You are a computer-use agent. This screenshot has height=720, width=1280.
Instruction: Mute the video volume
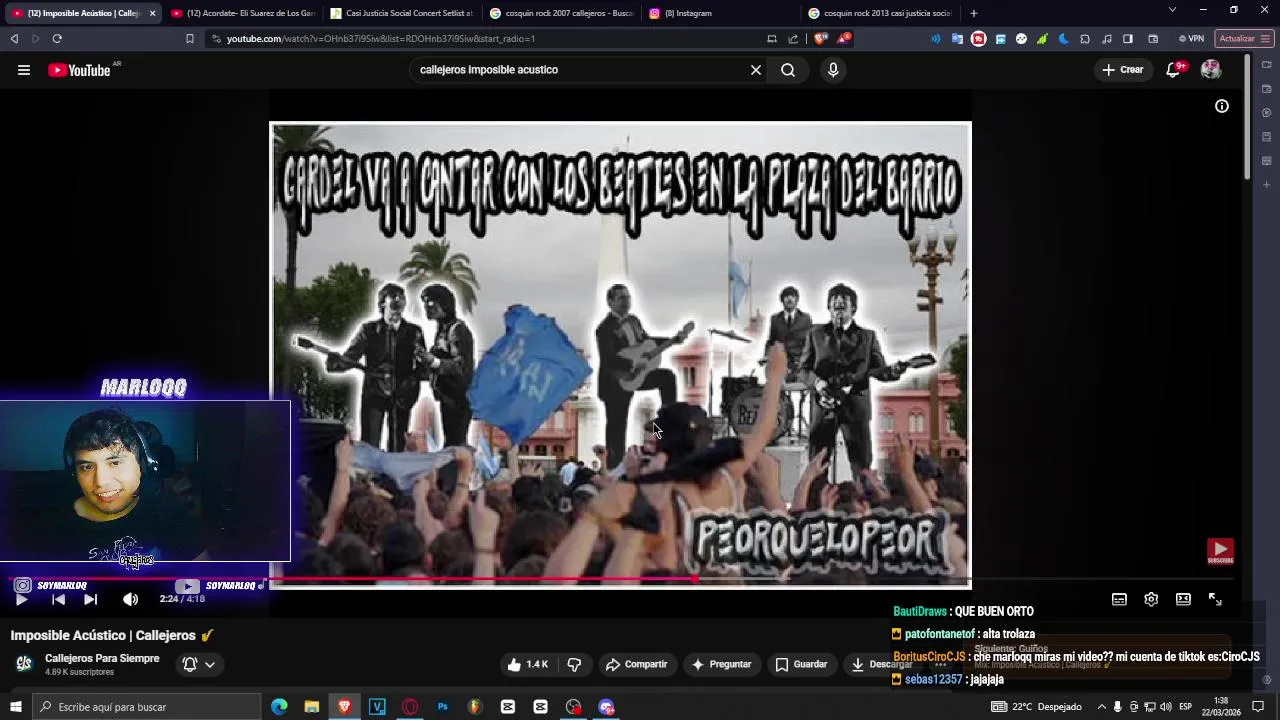[130, 599]
